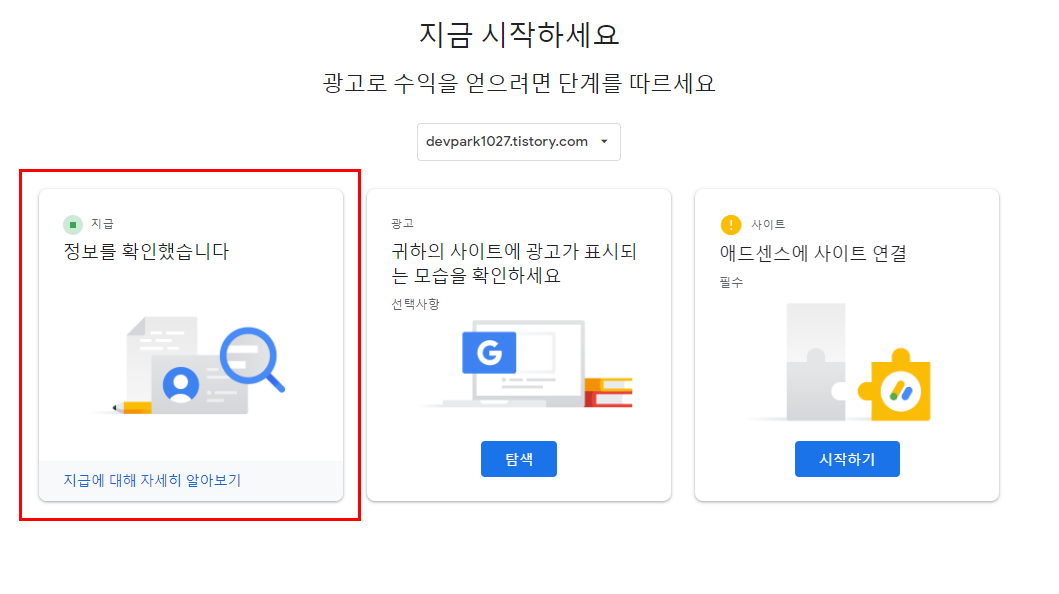The image size is (1059, 594).
Task: Click the 광고로 수익을 얻으려면 subtitle
Action: click(x=519, y=83)
